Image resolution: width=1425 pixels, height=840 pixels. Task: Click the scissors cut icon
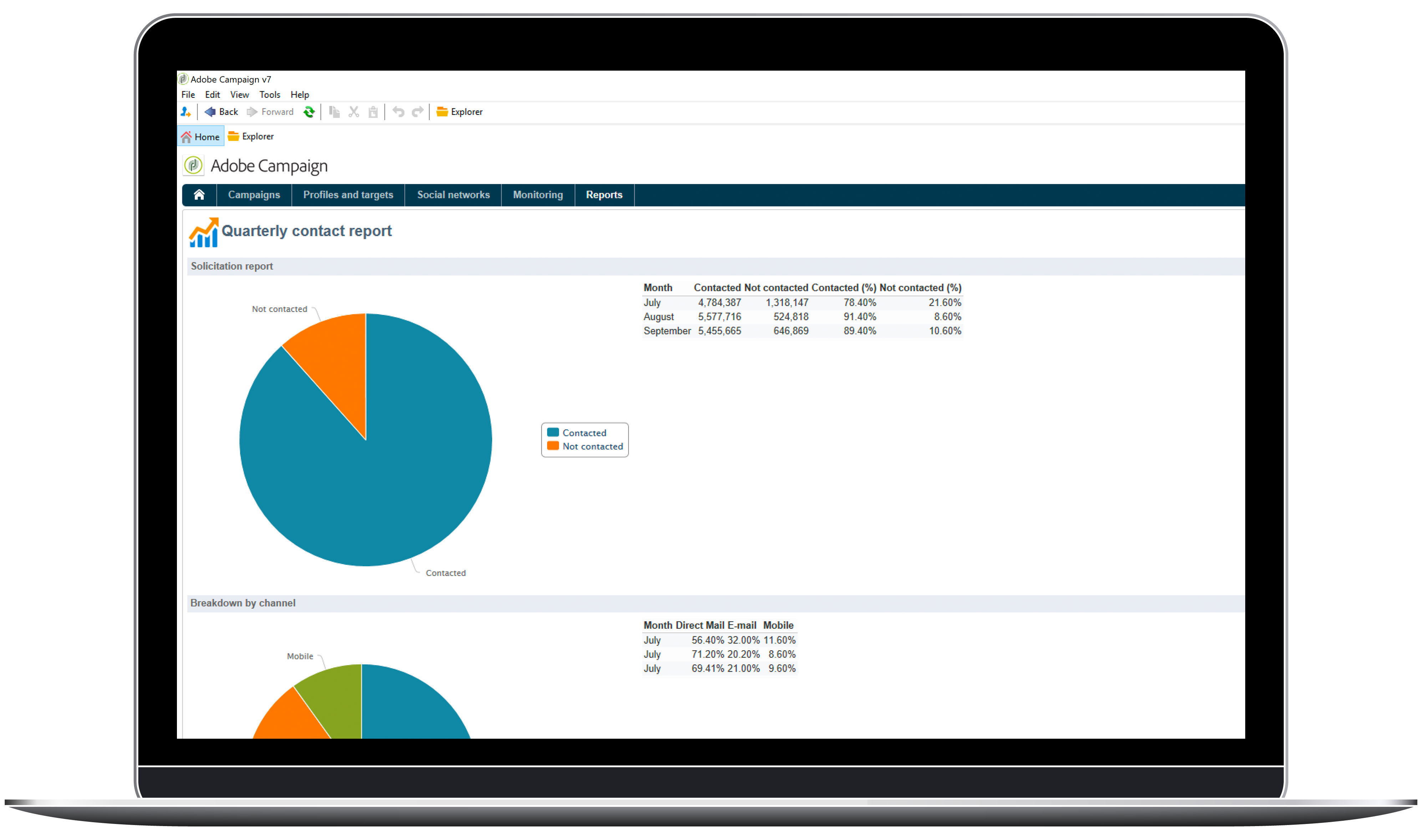(x=354, y=112)
